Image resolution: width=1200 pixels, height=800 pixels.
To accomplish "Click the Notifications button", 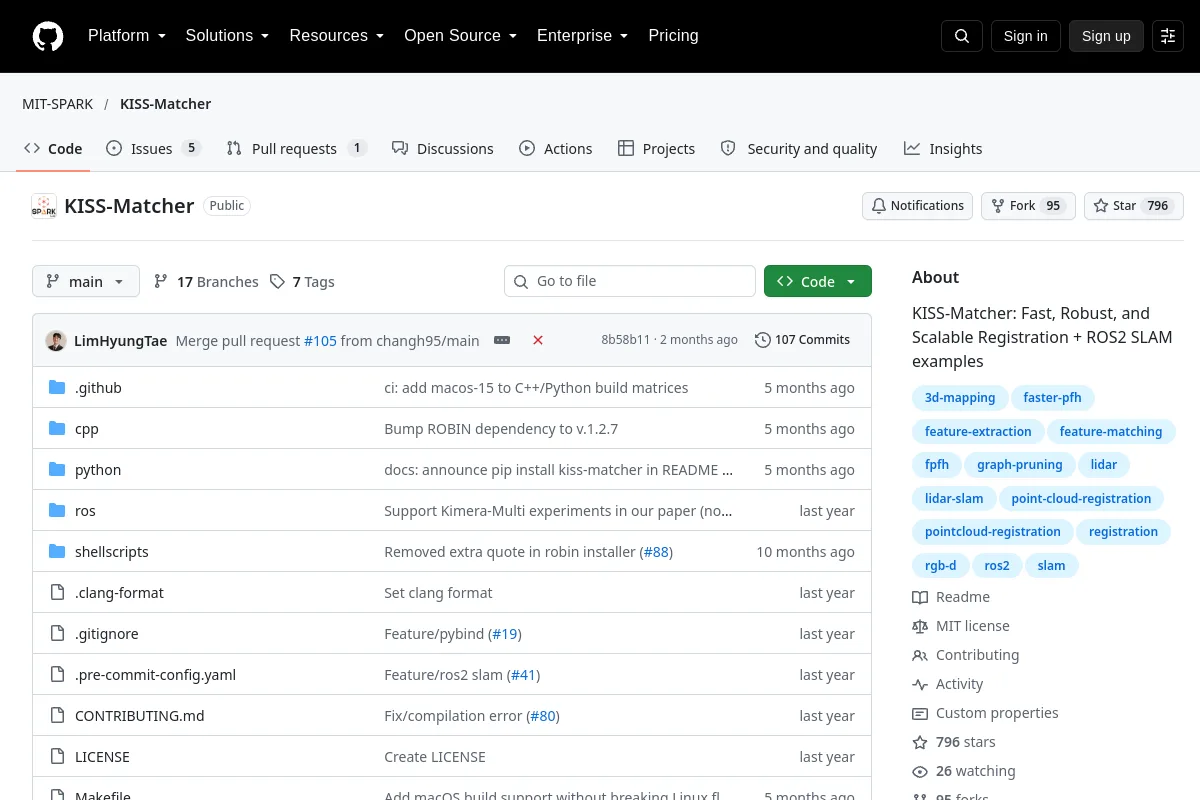I will pyautogui.click(x=918, y=206).
